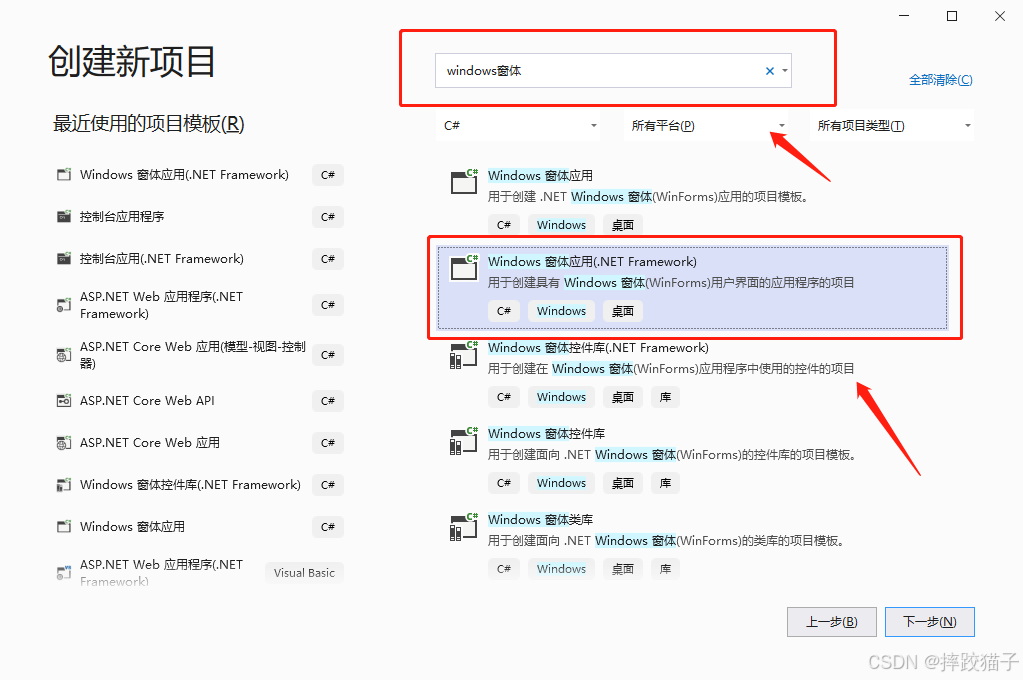
Task: Click the 控制台应用程序 recent template icon
Action: click(x=64, y=217)
